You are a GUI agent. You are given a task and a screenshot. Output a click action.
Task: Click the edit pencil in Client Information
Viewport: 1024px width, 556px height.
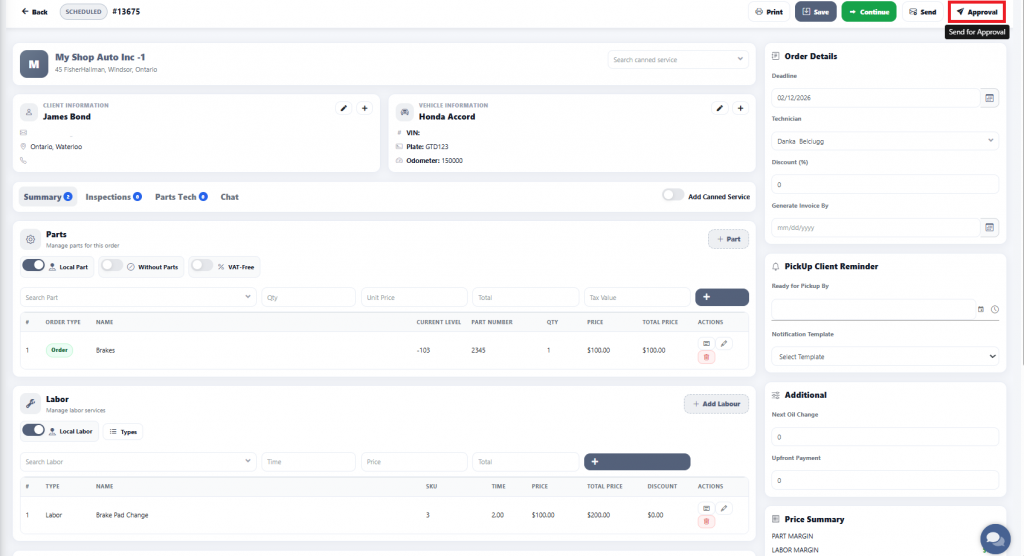[x=344, y=108]
